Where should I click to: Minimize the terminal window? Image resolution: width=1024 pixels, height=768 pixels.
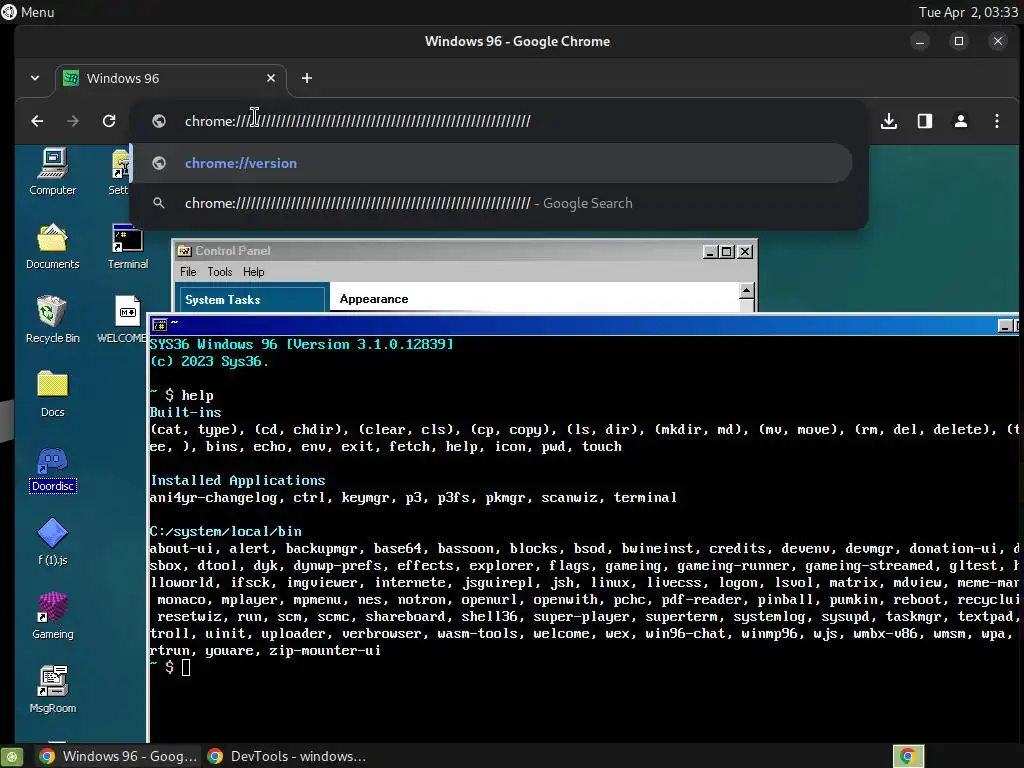[x=1005, y=325]
